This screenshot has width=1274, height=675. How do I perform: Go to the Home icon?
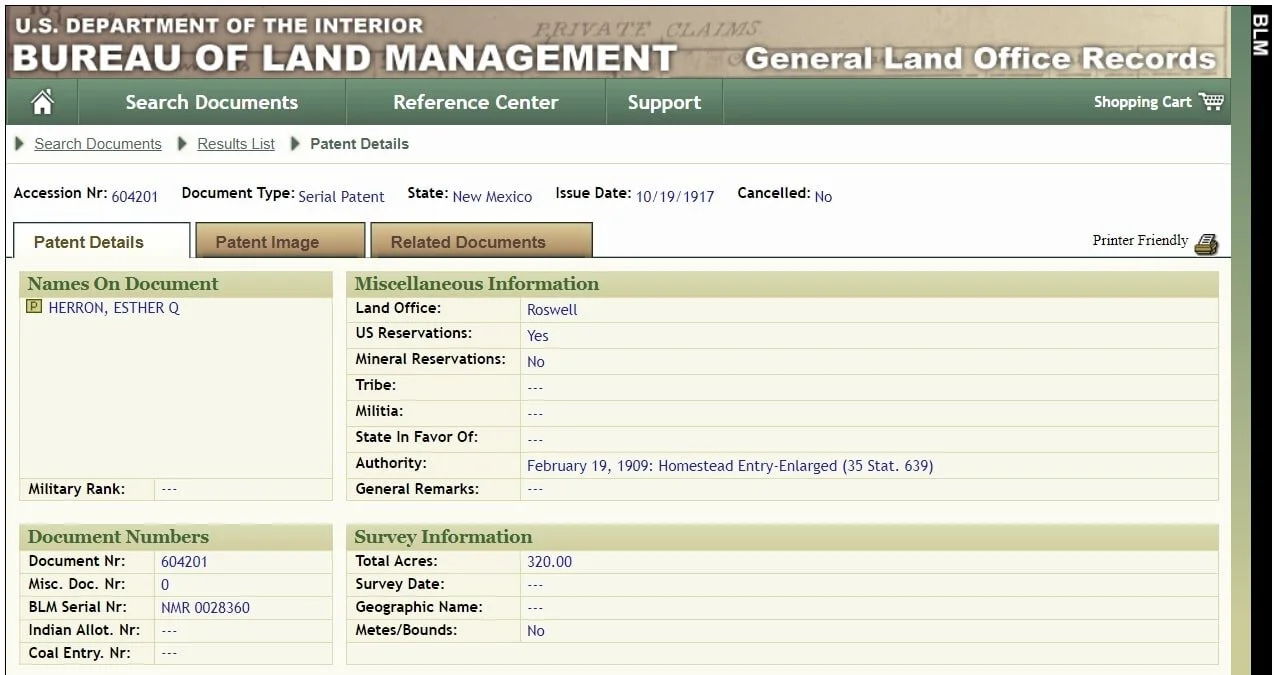point(42,102)
